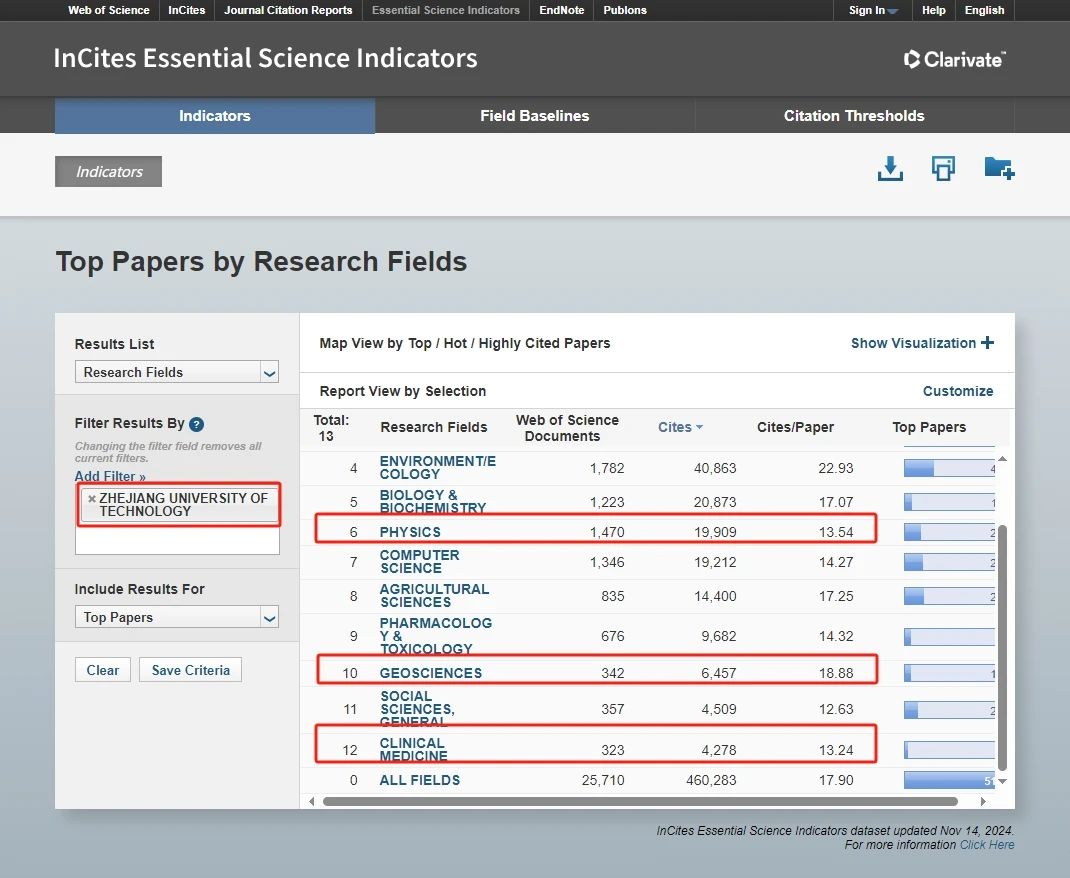Click the Physics top papers bar

949,532
